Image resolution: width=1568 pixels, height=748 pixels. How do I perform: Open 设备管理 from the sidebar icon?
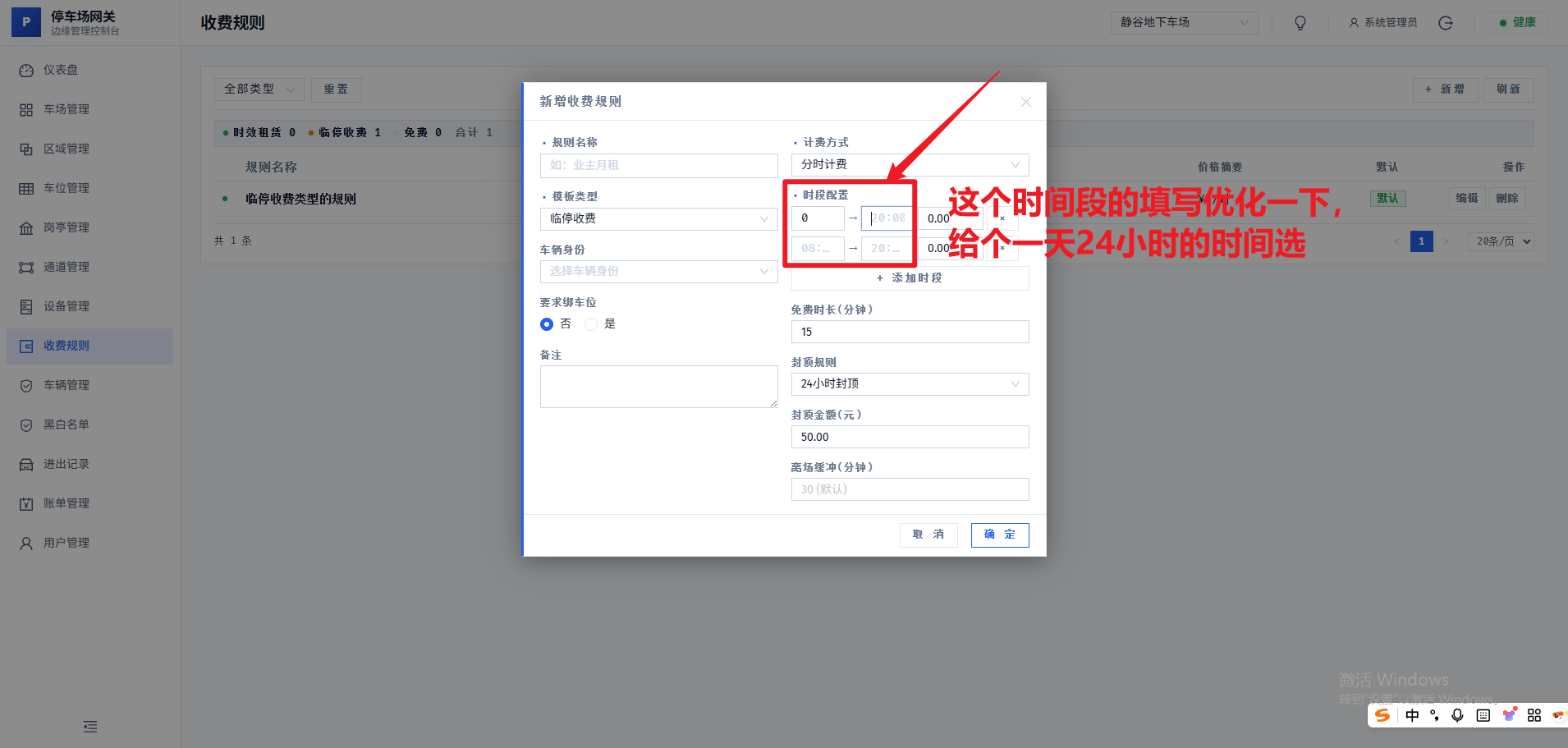27,306
